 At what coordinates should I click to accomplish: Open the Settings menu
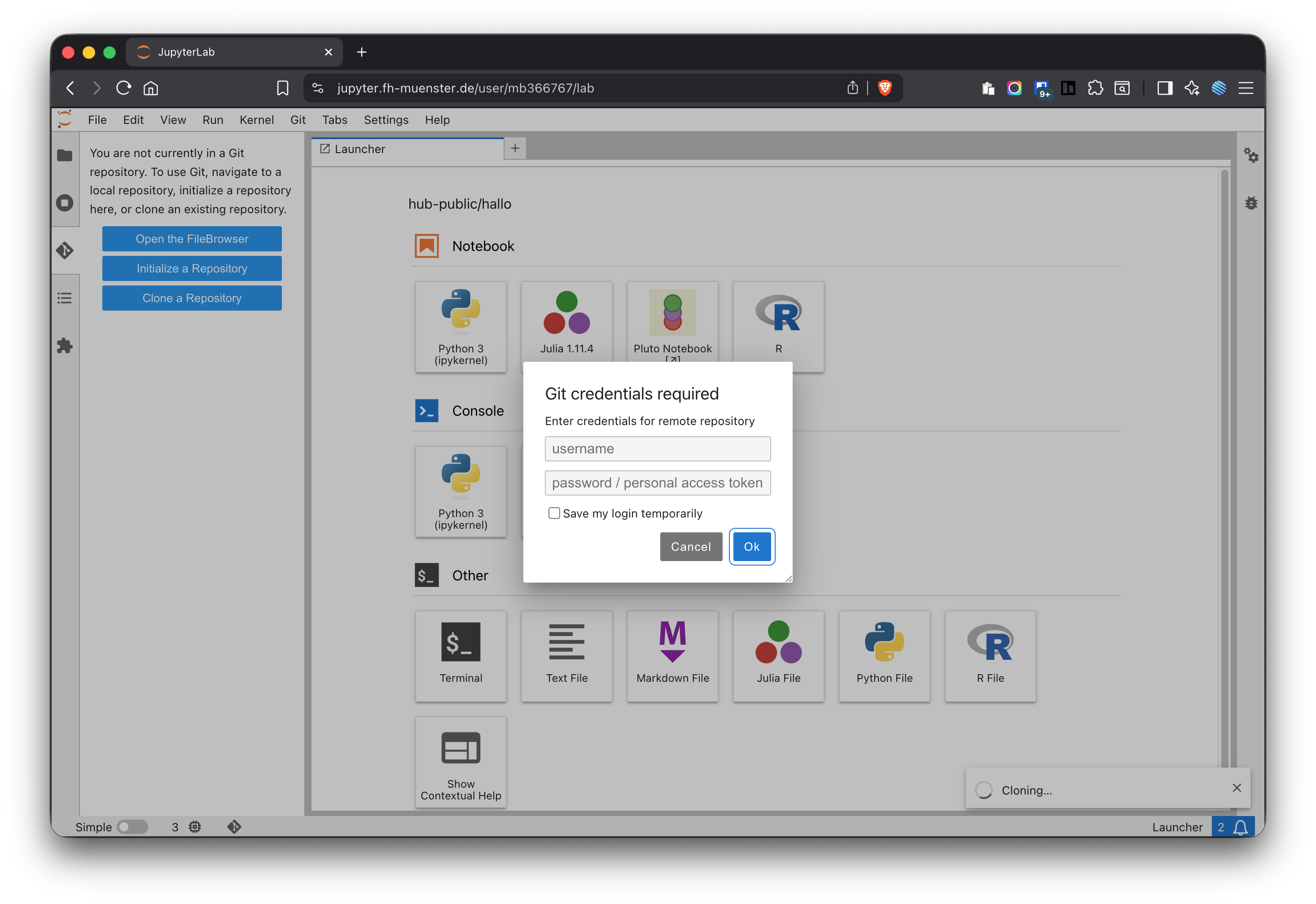click(x=386, y=119)
